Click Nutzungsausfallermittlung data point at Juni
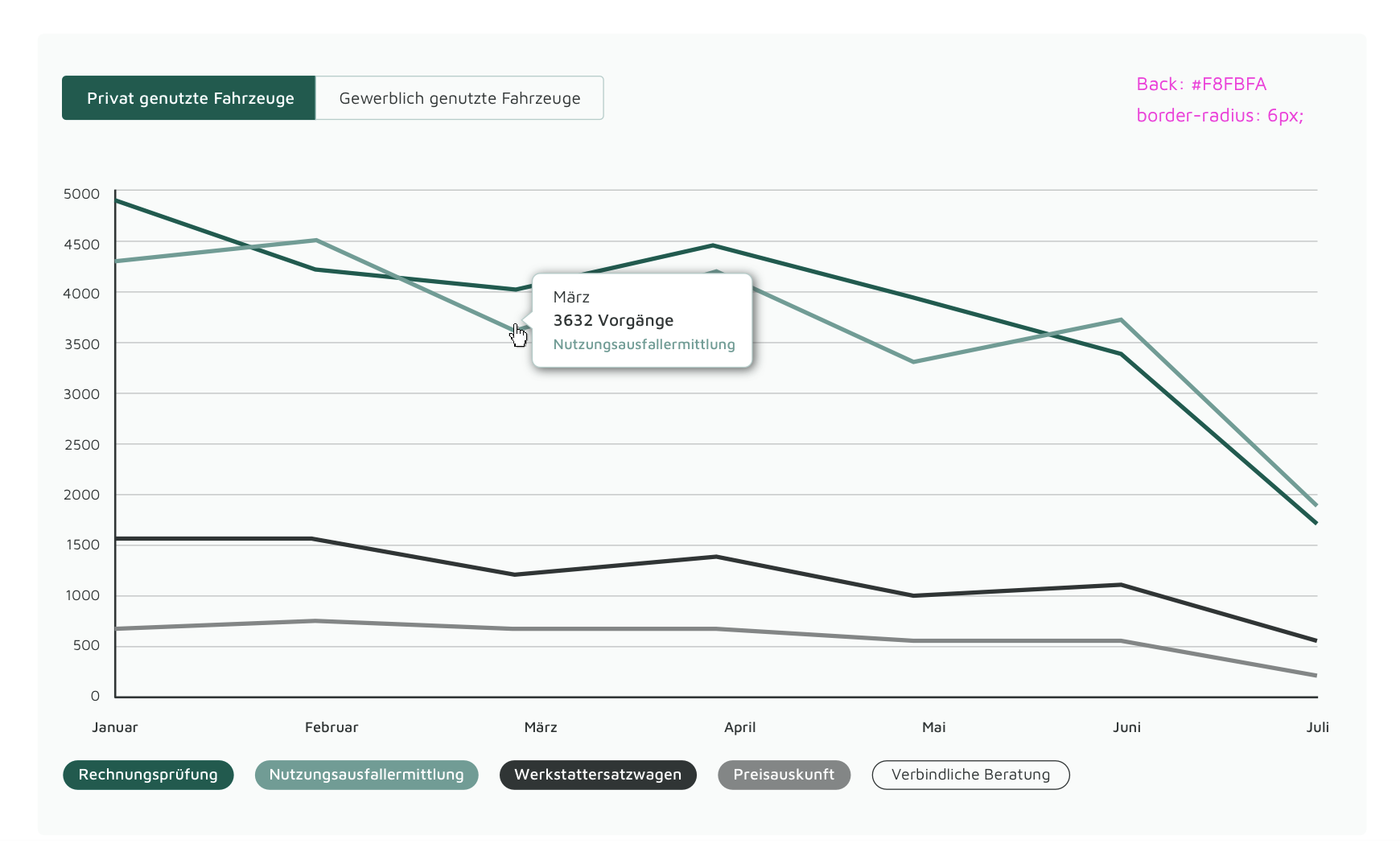Viewport: 1400px width, 864px height. pyautogui.click(x=1121, y=320)
